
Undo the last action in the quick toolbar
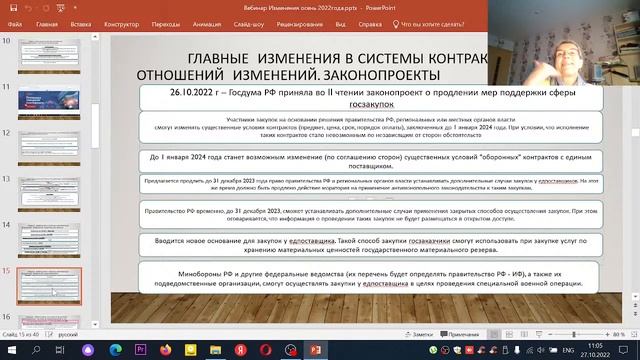28,8
